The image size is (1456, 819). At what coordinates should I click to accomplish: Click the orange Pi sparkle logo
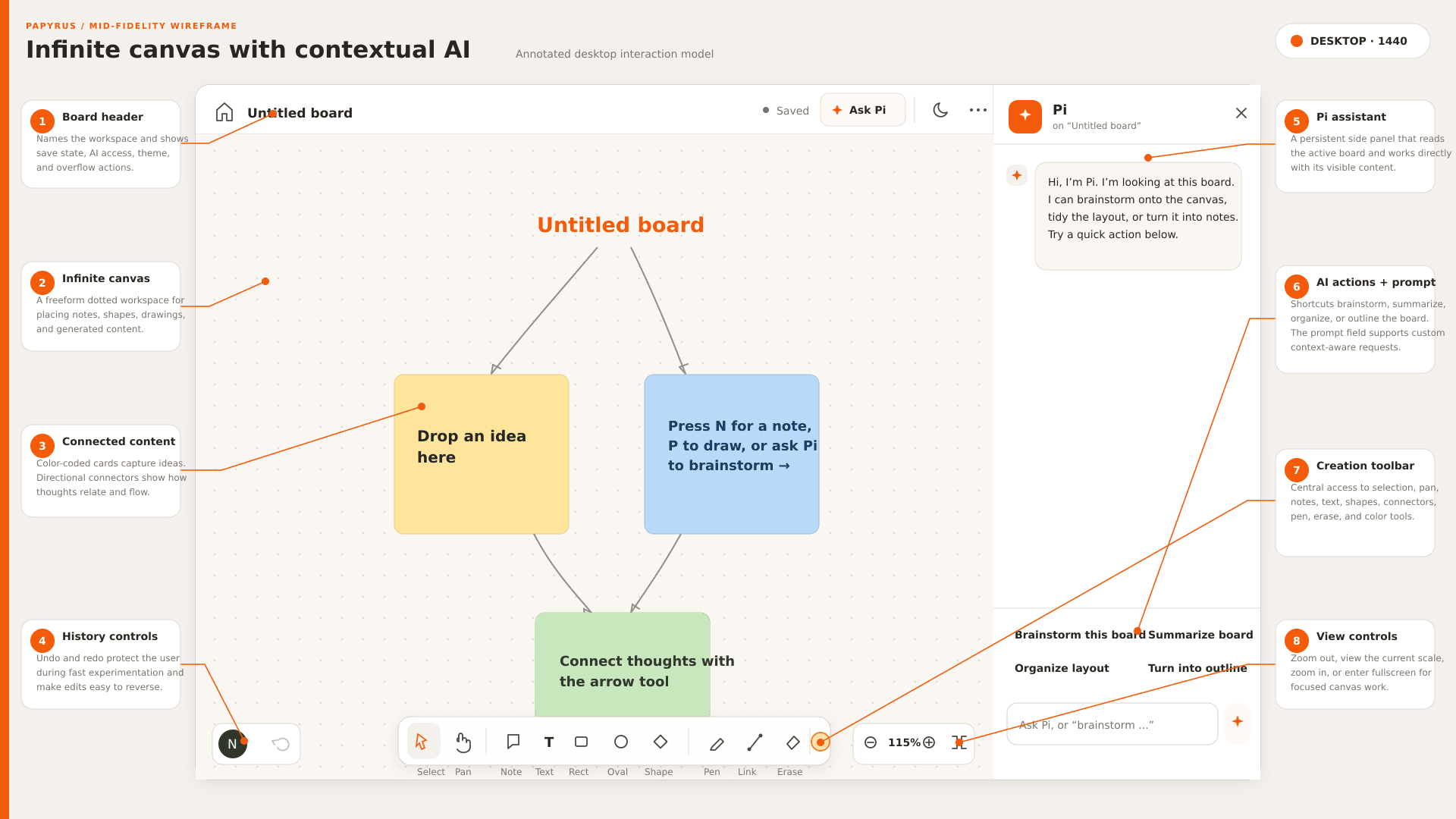pyautogui.click(x=1025, y=117)
